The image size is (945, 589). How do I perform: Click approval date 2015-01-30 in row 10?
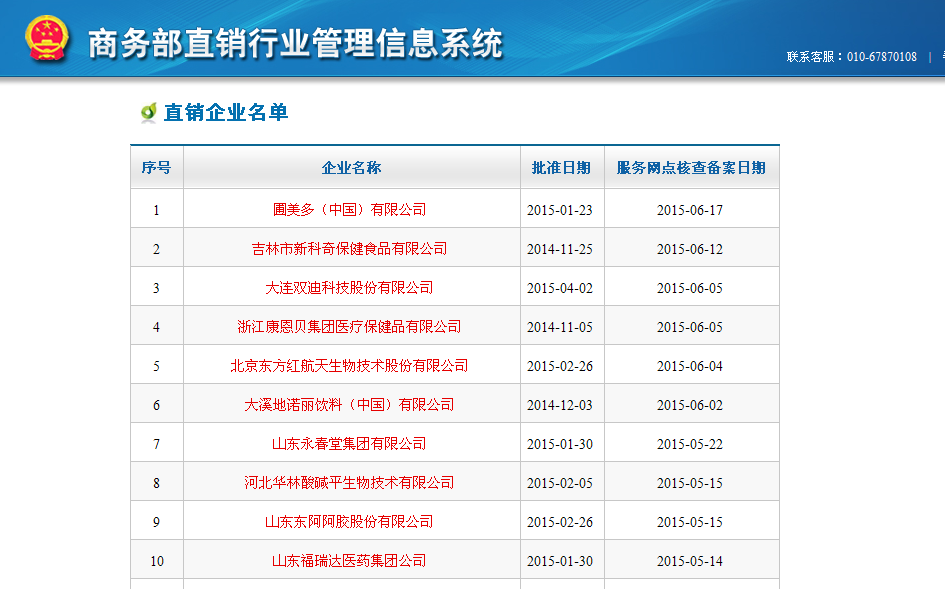click(560, 561)
